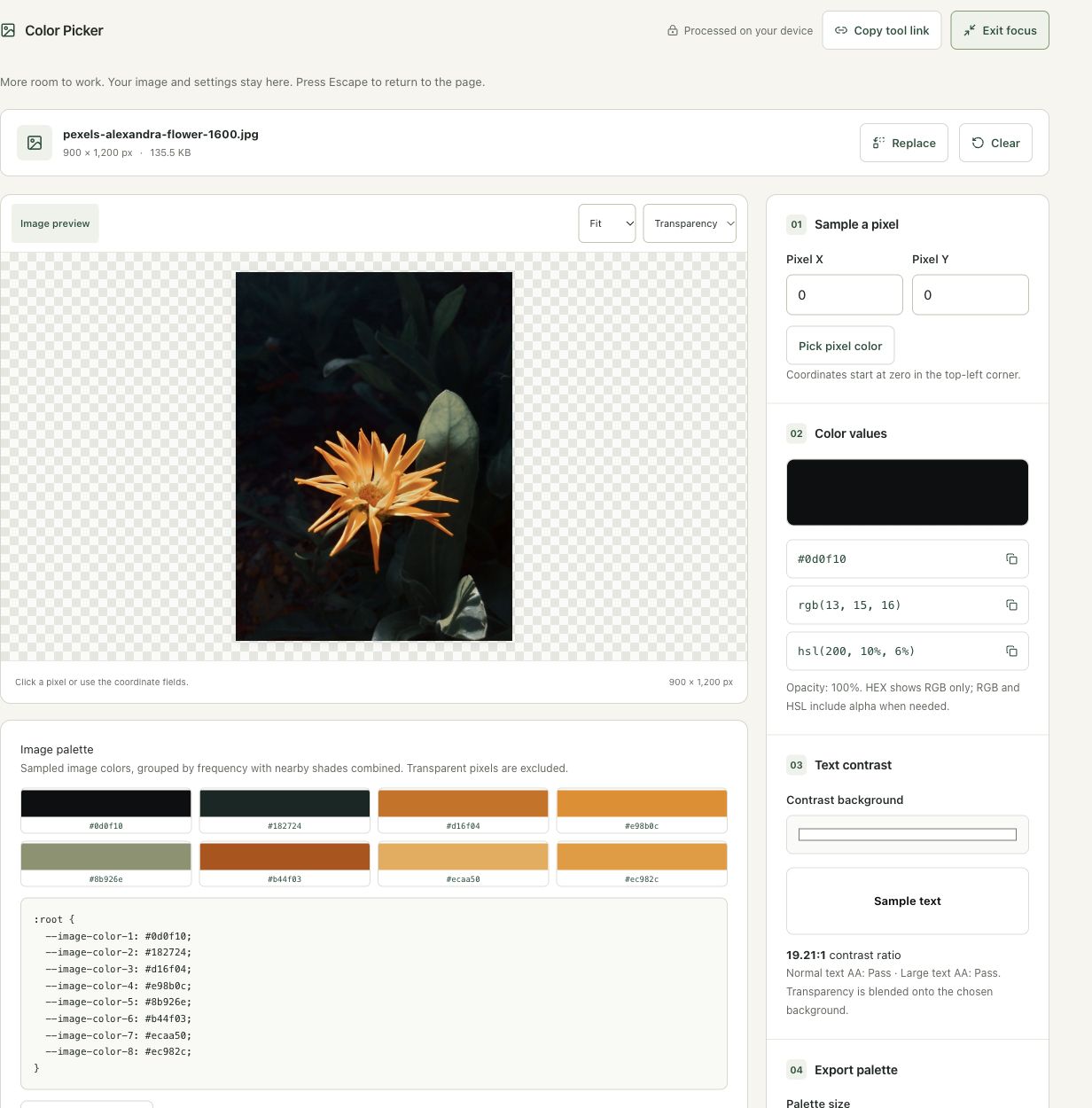Select palette swatch #e98b0c
The width and height of the screenshot is (1092, 1108).
(x=642, y=810)
